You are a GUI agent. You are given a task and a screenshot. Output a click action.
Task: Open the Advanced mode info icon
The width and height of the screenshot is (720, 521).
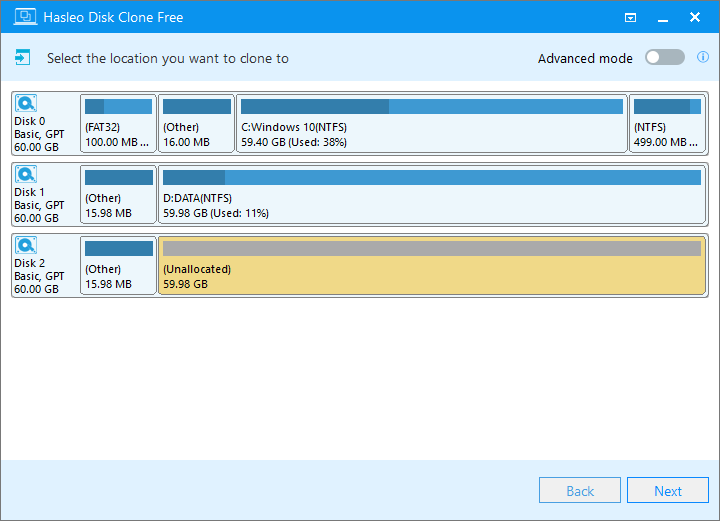point(703,57)
